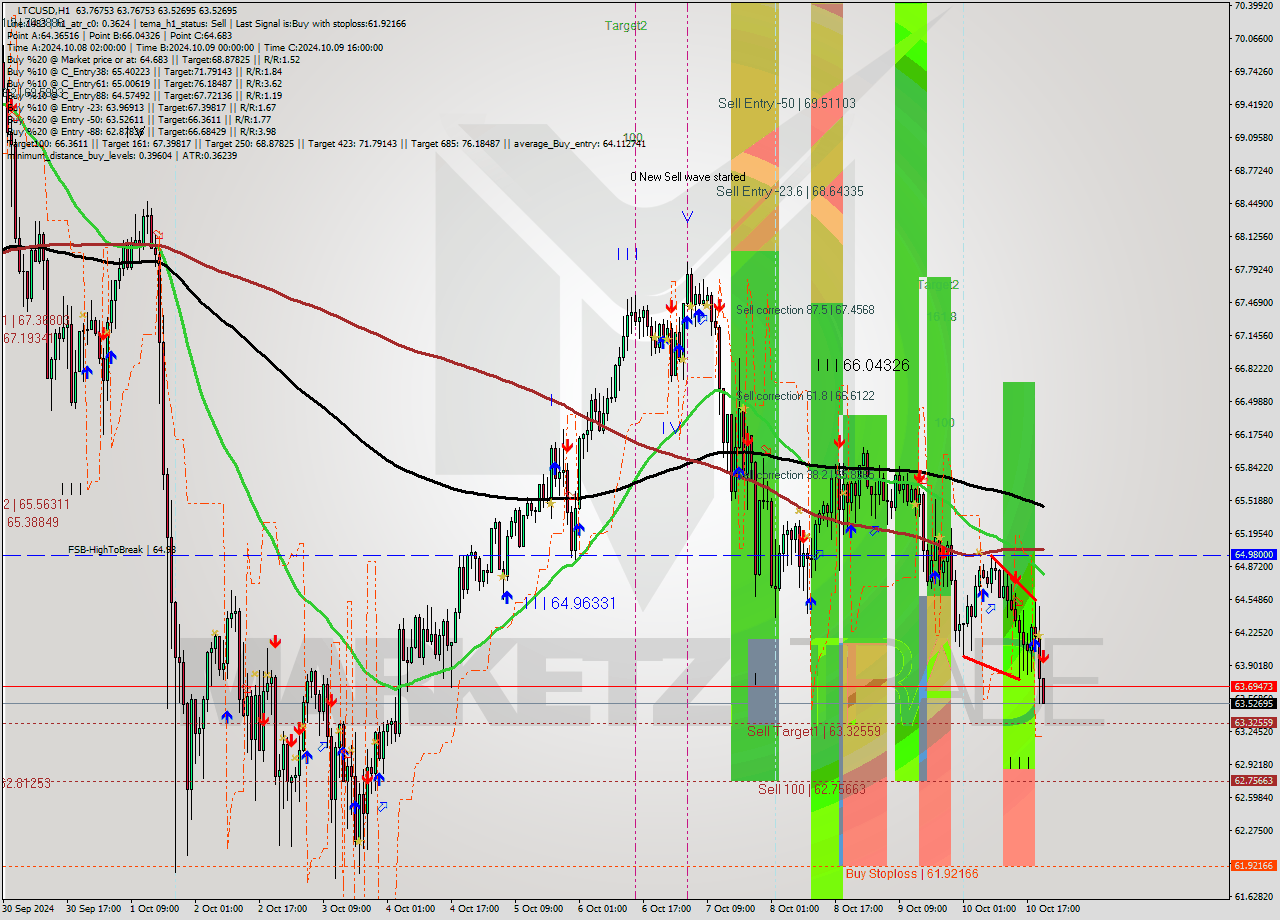
Task: Click the 'Buy %10 @ C_Entry38' line
Action: 144,71
